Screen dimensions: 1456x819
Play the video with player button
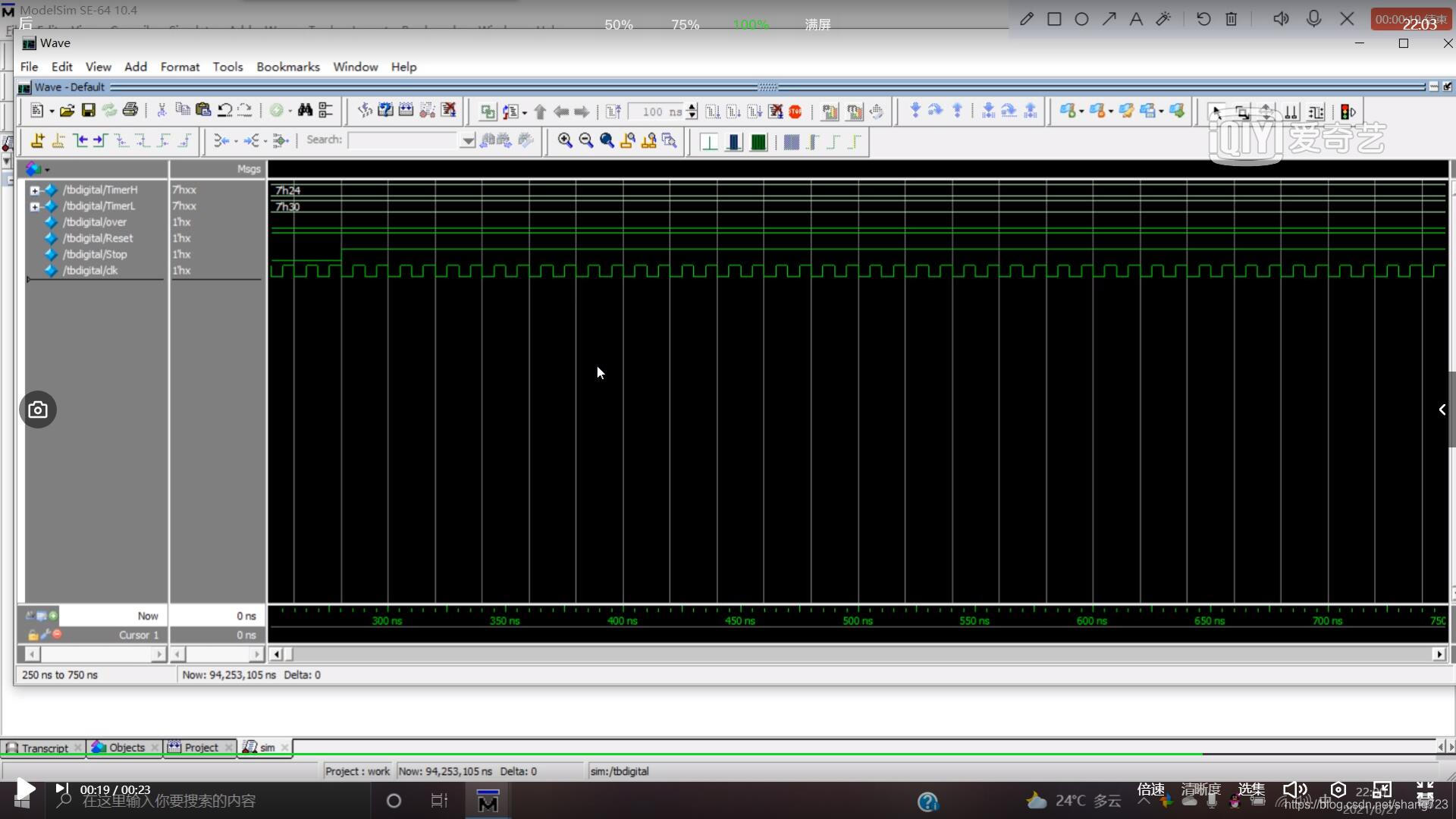click(x=24, y=789)
